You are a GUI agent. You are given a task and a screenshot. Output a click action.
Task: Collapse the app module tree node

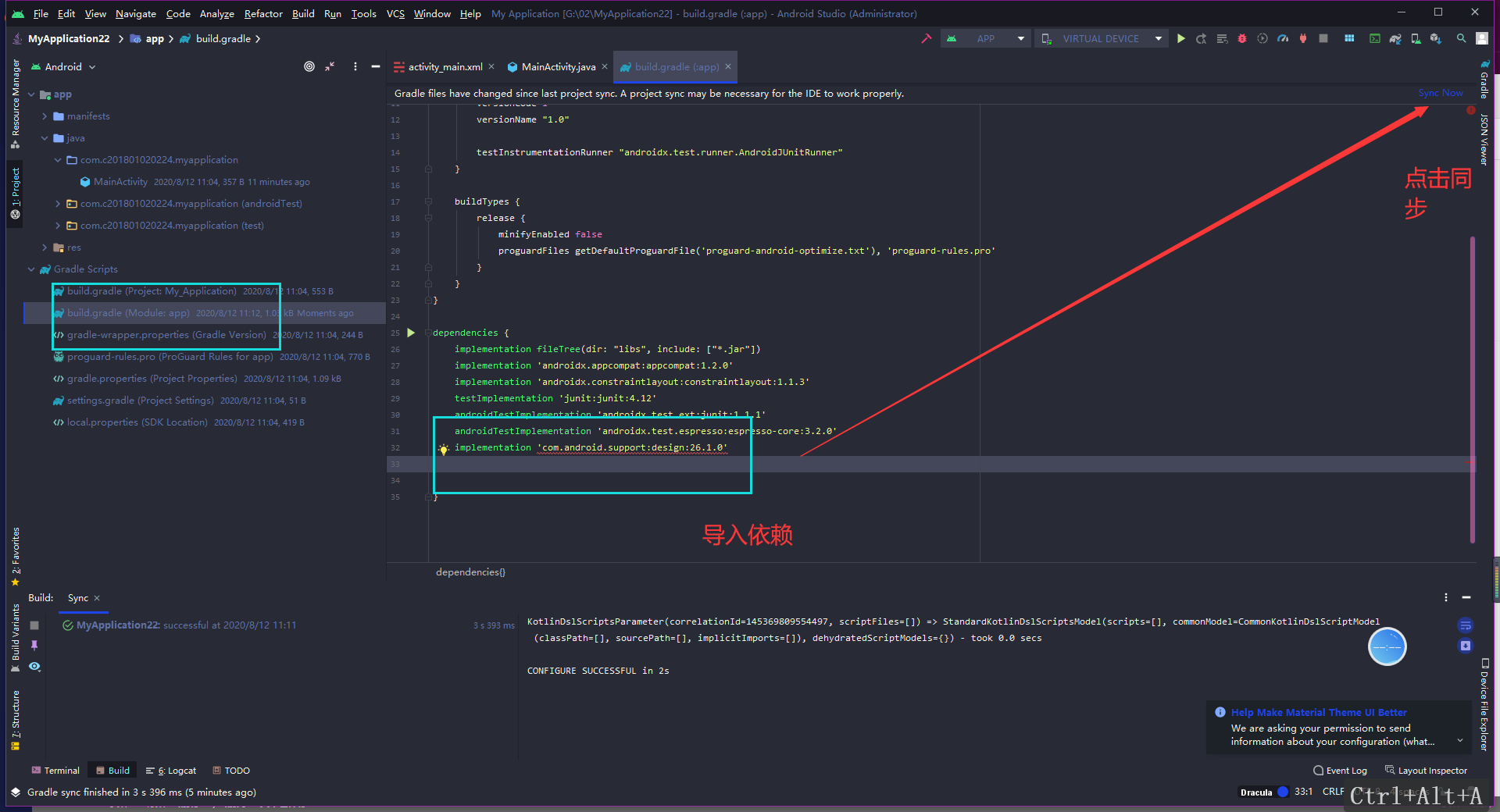[x=32, y=94]
